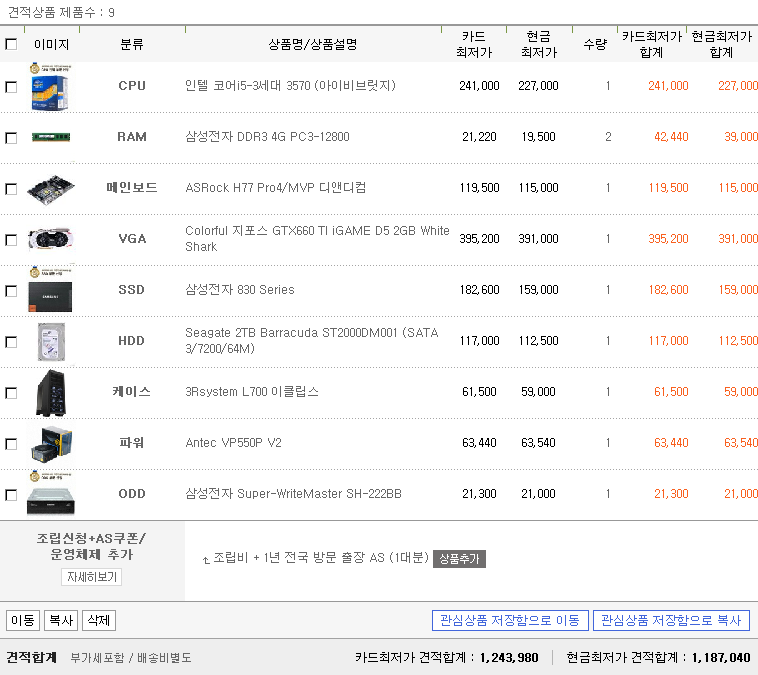Screen dimensions: 758x675
Task: Check the select-all checkbox in header
Action: pos(11,44)
